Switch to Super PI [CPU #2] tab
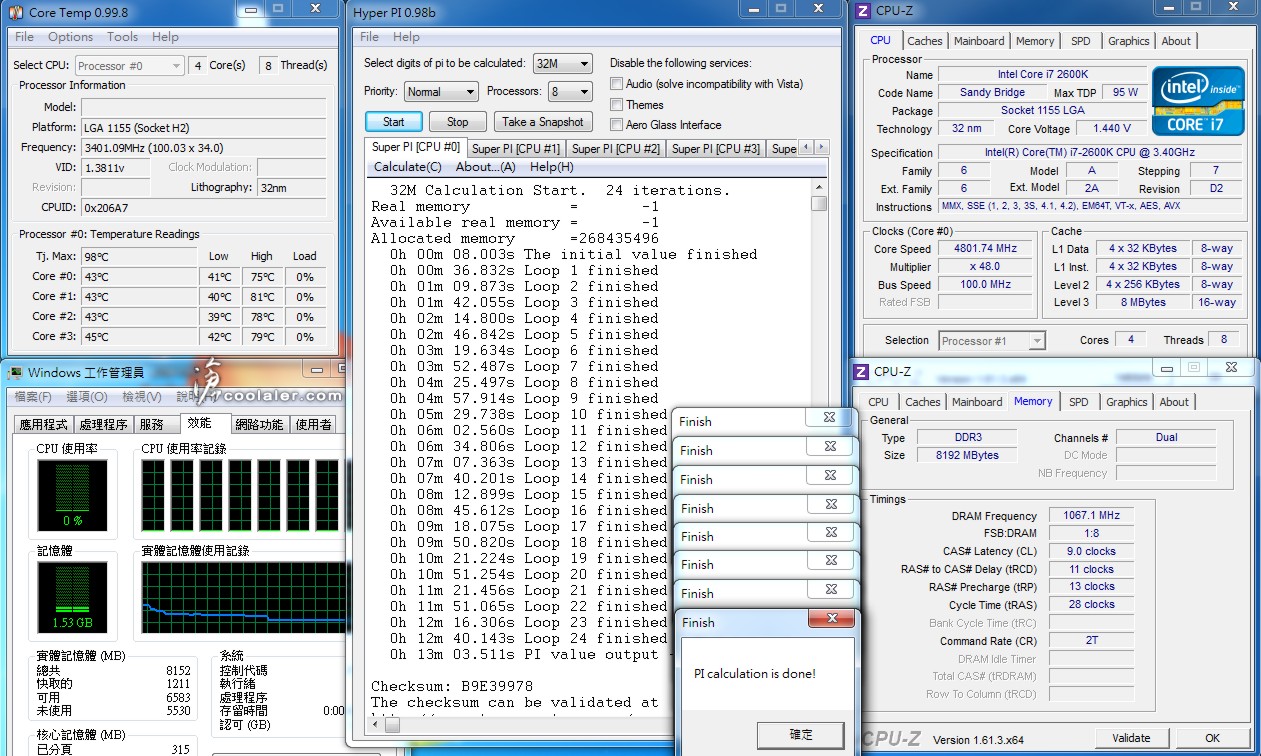 [616, 149]
